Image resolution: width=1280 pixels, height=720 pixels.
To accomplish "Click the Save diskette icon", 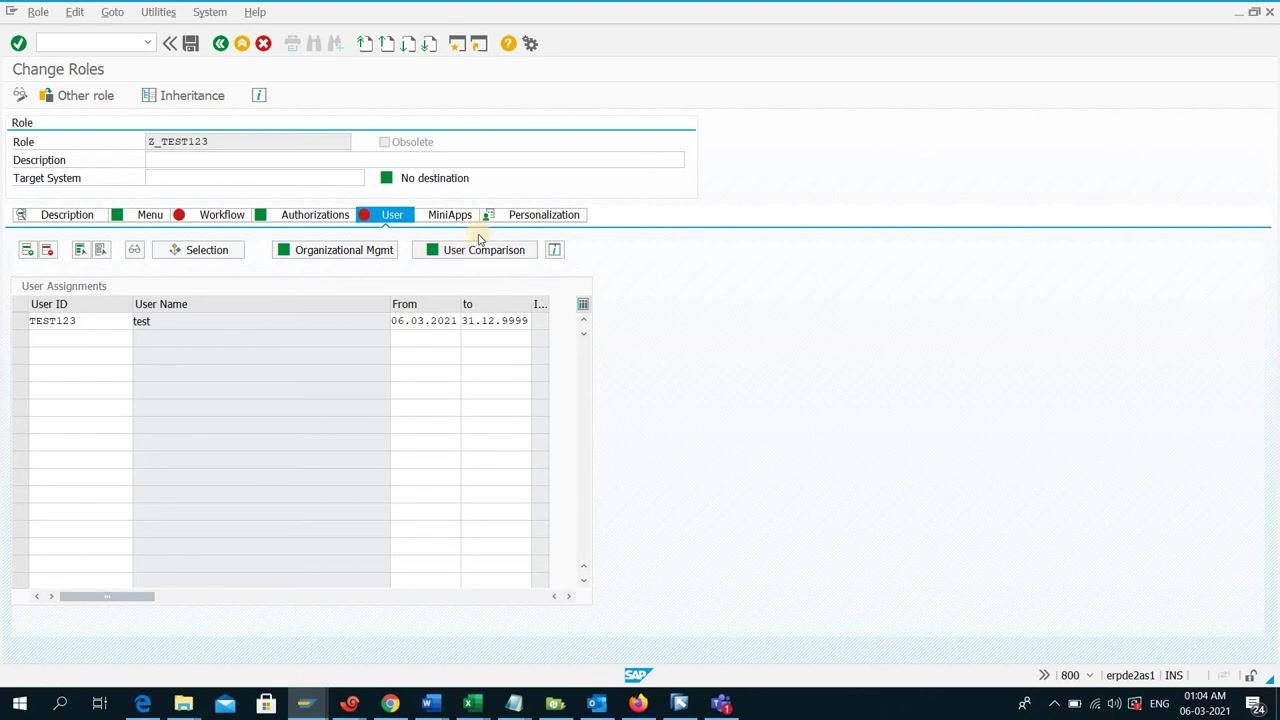I will (191, 43).
